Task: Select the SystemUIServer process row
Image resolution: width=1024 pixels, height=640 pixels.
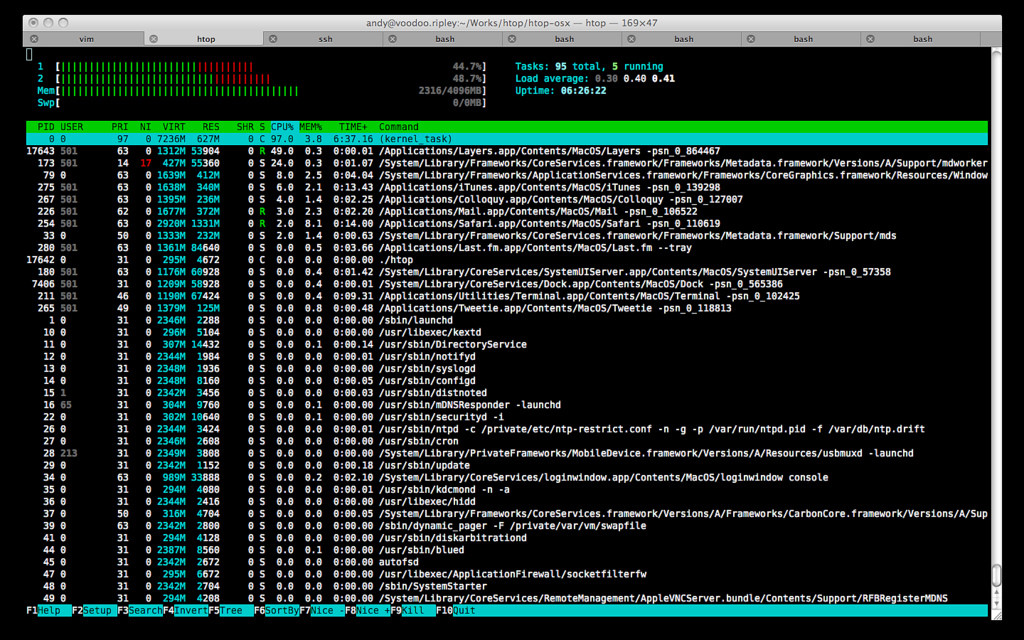Action: click(x=507, y=272)
